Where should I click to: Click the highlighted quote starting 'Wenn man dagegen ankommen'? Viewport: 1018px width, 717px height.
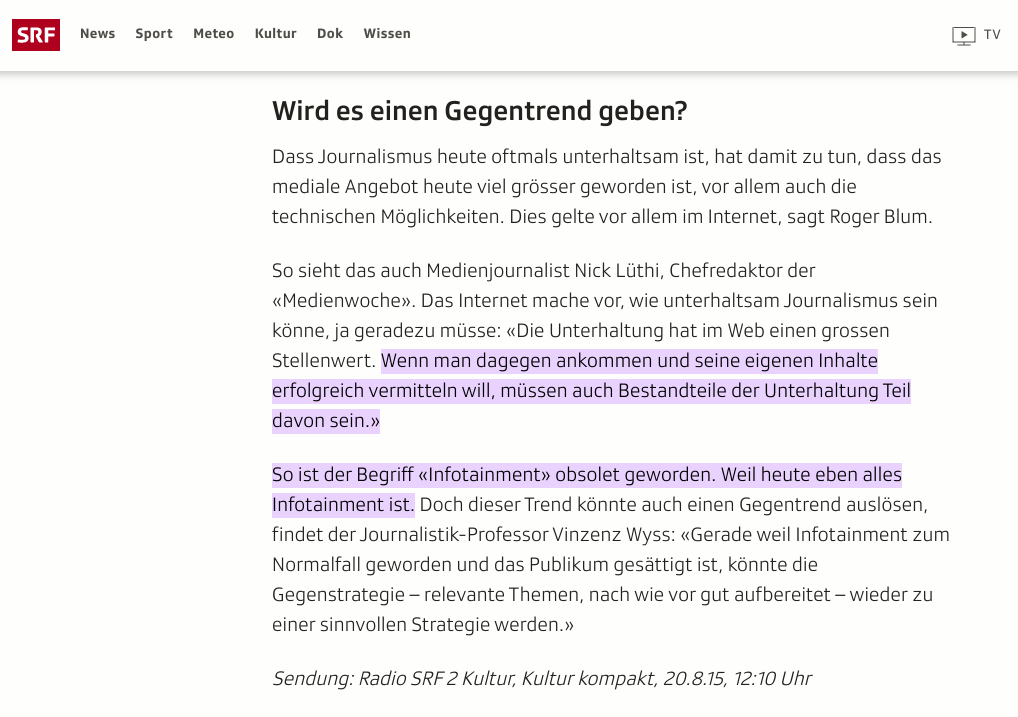pyautogui.click(x=628, y=361)
